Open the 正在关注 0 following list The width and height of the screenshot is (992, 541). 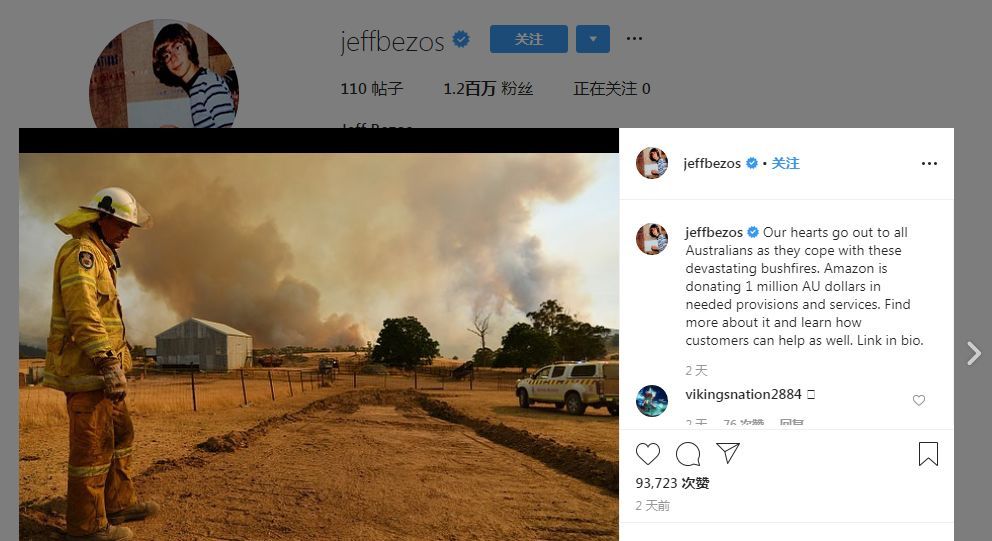coord(611,89)
